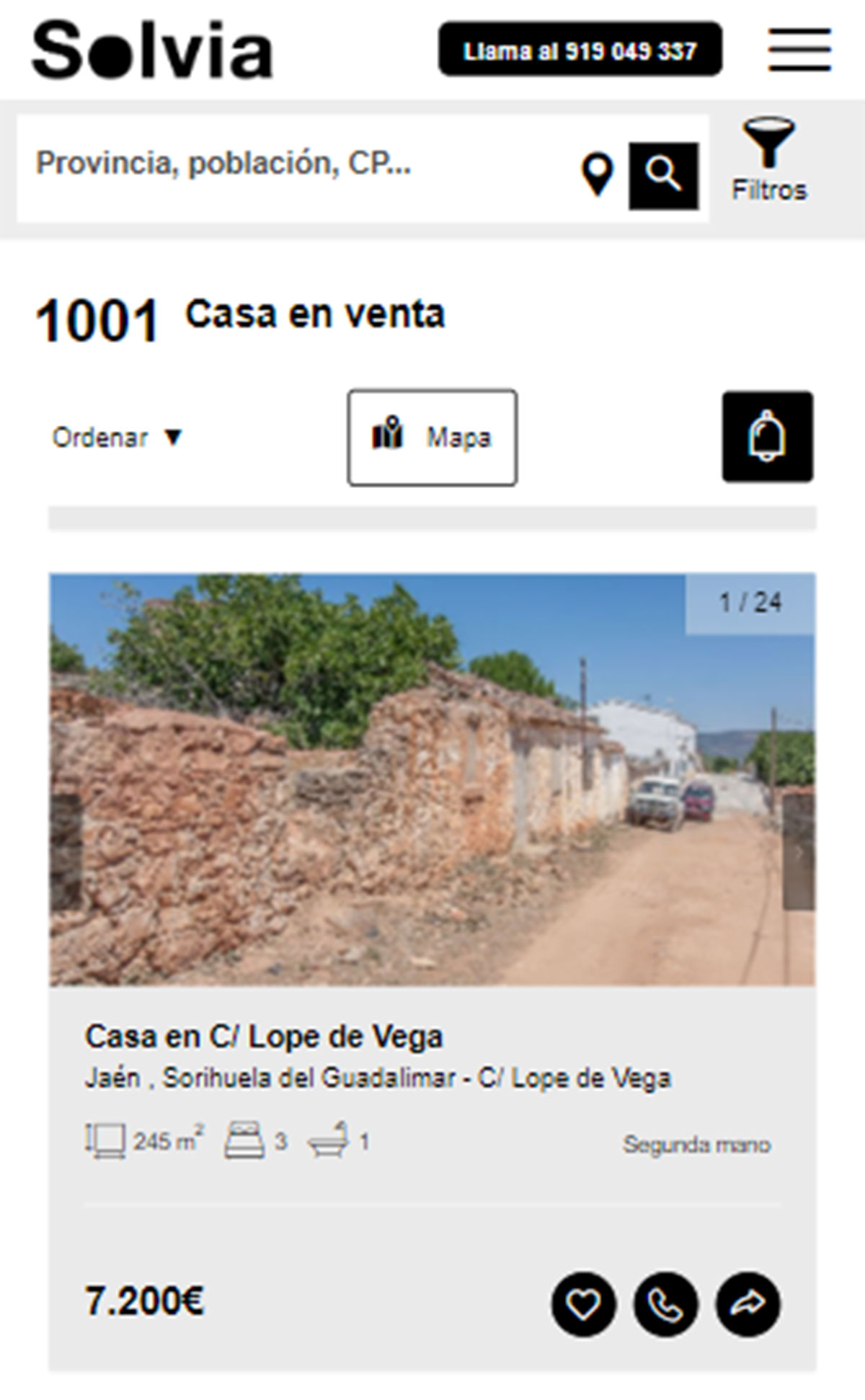Click the magnifier search button
The image size is (865, 1400).
click(663, 176)
